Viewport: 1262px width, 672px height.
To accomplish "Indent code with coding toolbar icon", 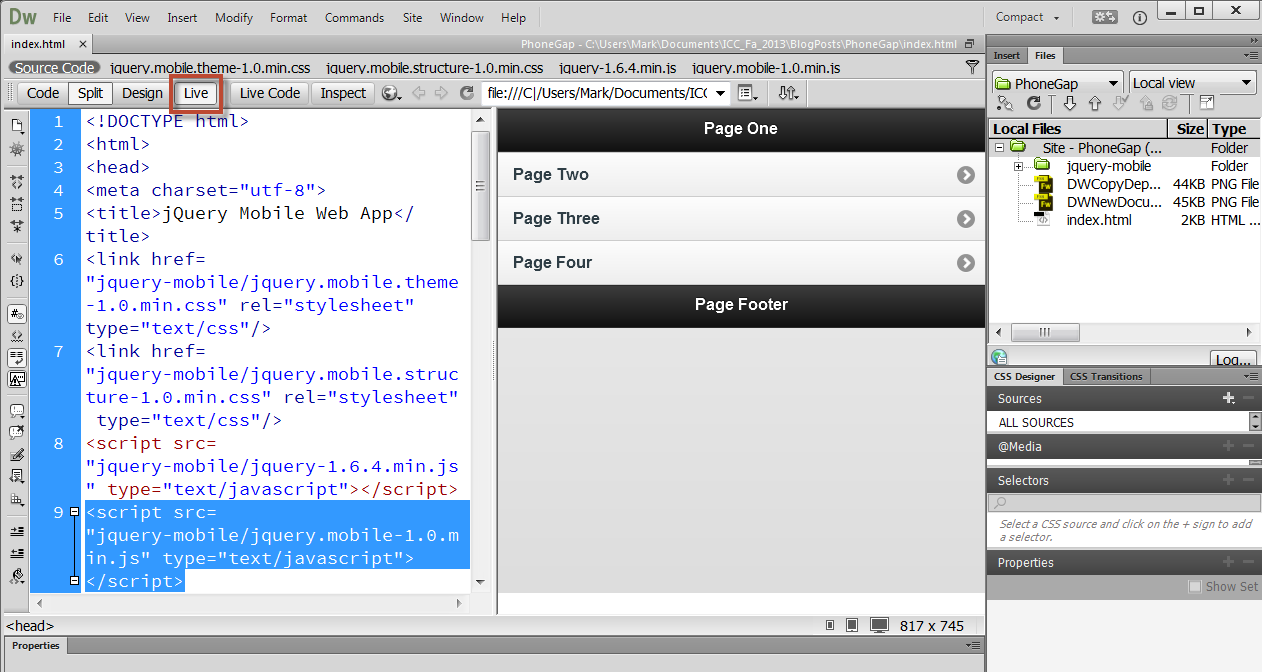I will (17, 531).
